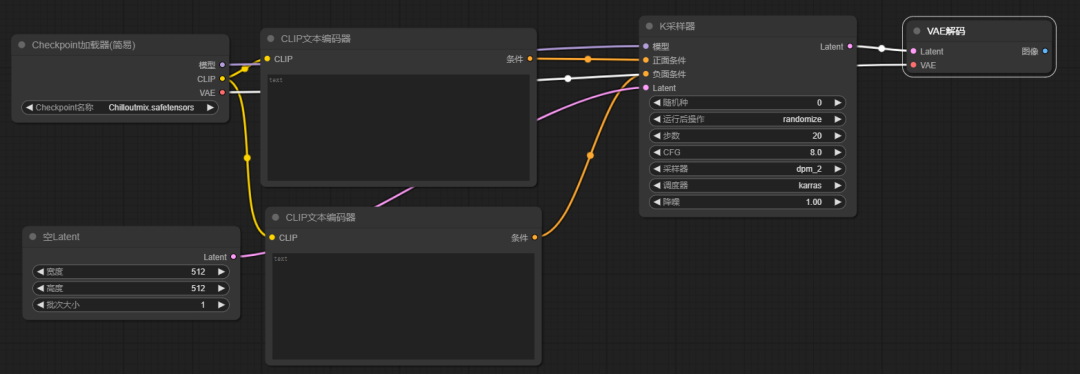The height and width of the screenshot is (374, 1080).
Task: Click CLIP input port of upper CLIP文本编码器
Action: (x=267, y=59)
